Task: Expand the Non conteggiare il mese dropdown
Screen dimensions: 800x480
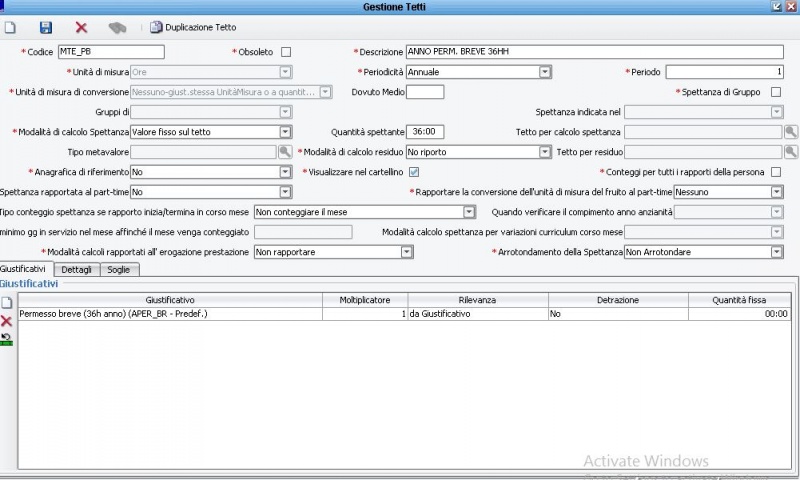Action: pos(469,212)
